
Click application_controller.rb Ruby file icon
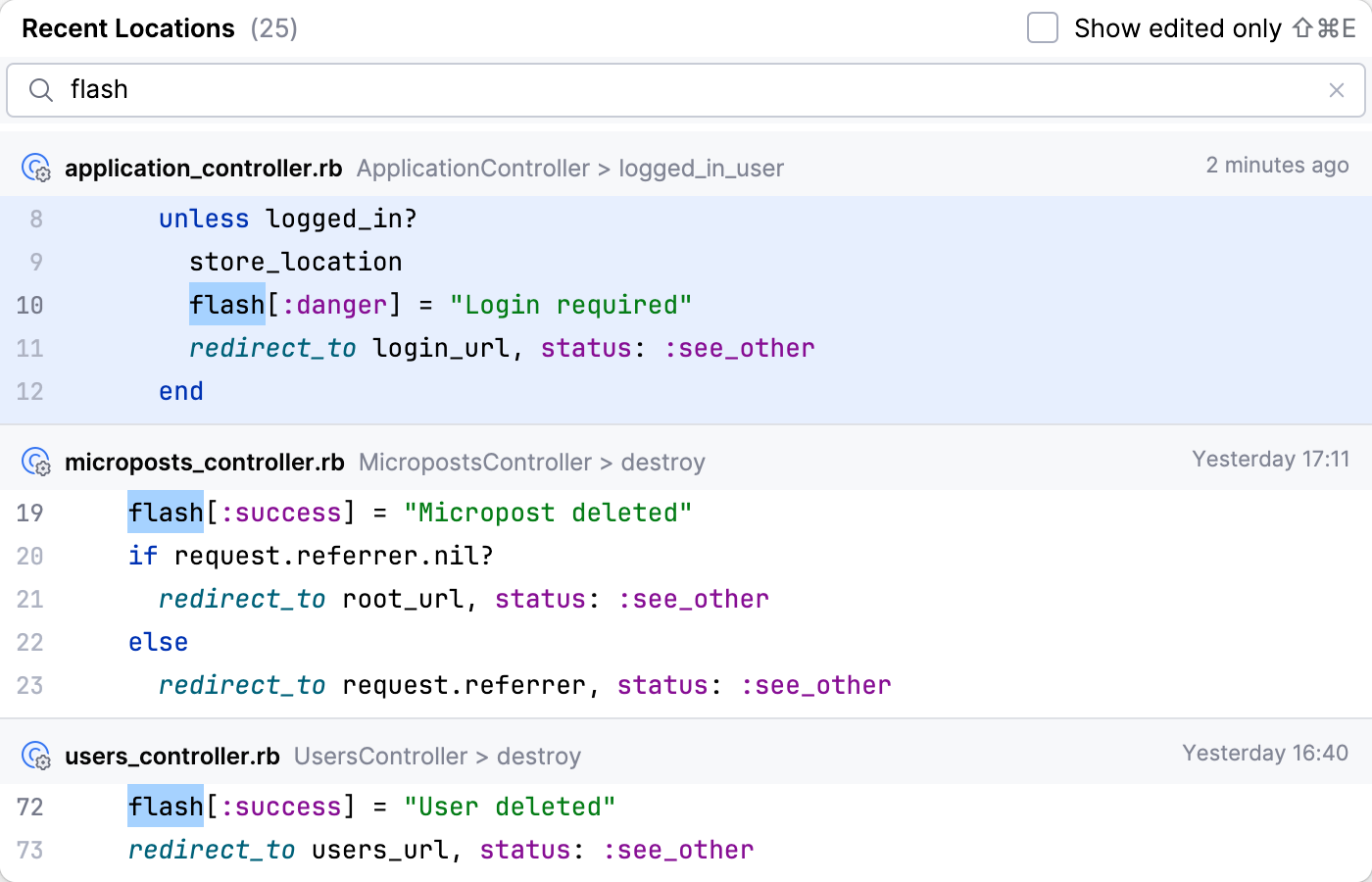point(36,169)
